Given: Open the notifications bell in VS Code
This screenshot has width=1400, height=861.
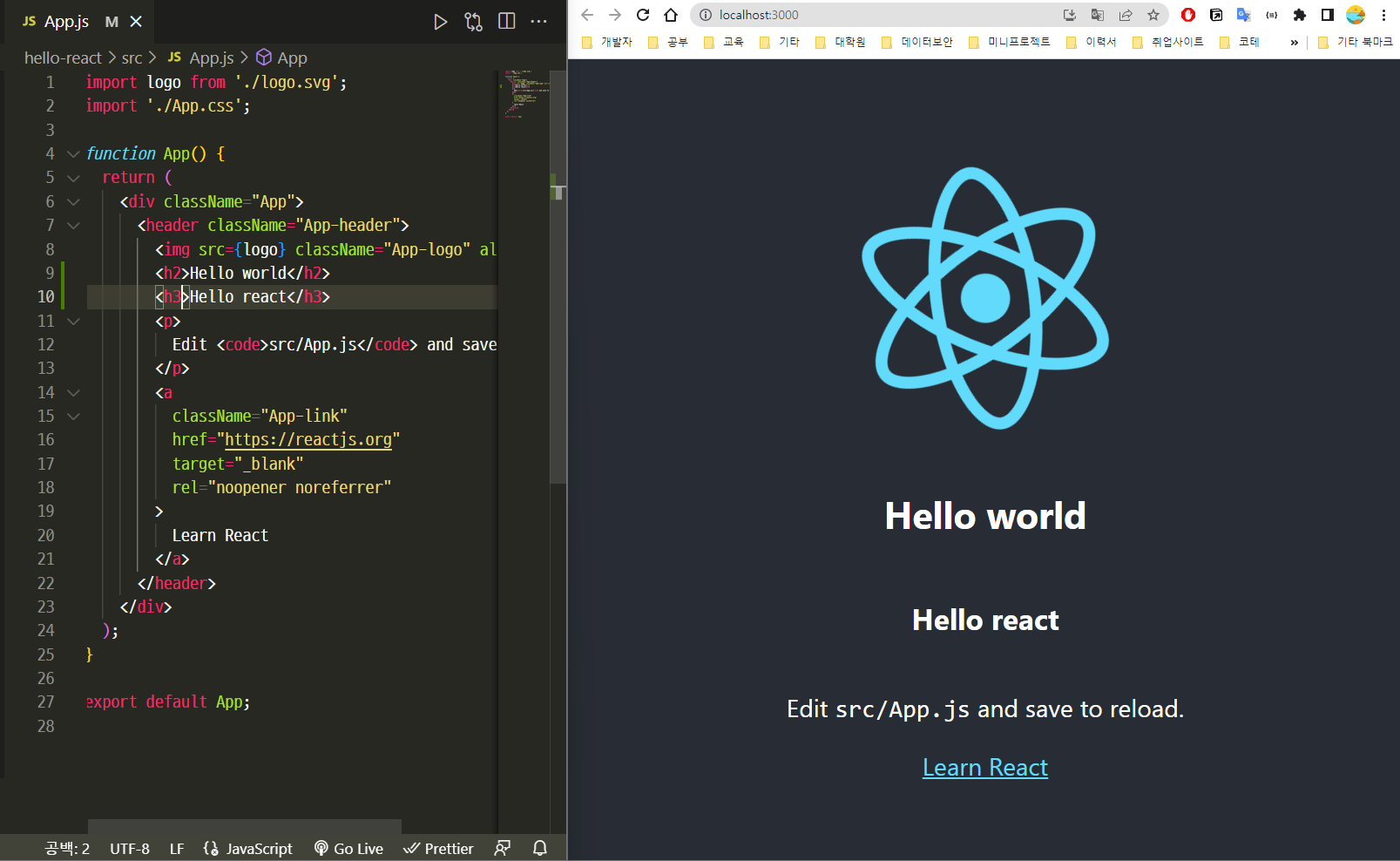Looking at the screenshot, I should coord(540,849).
